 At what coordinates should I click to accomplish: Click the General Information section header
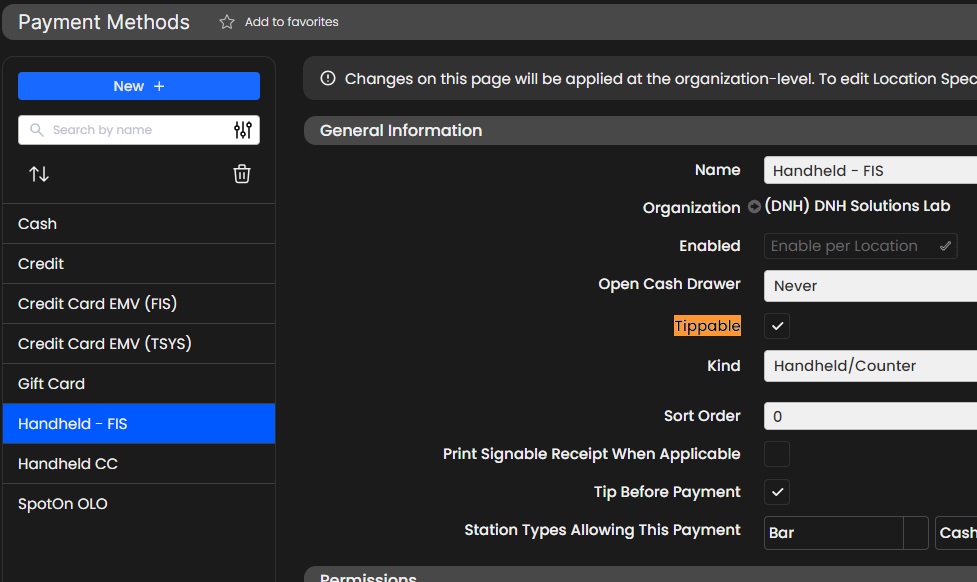point(641,130)
